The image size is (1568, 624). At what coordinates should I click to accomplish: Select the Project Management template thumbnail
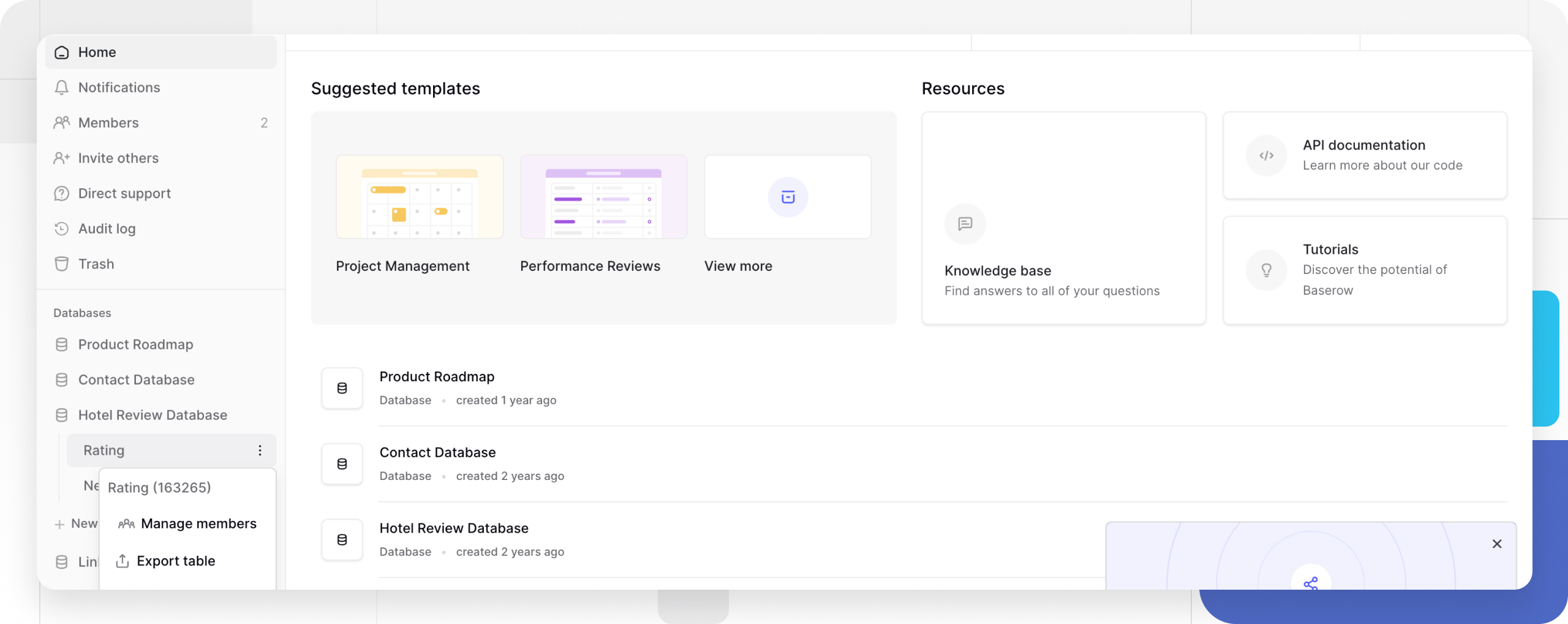[x=419, y=197]
